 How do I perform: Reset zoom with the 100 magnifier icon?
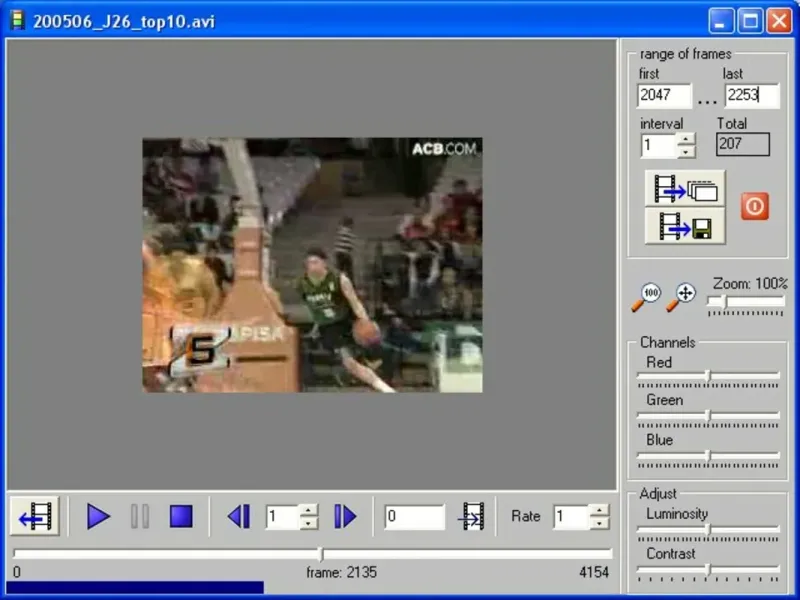click(x=646, y=297)
